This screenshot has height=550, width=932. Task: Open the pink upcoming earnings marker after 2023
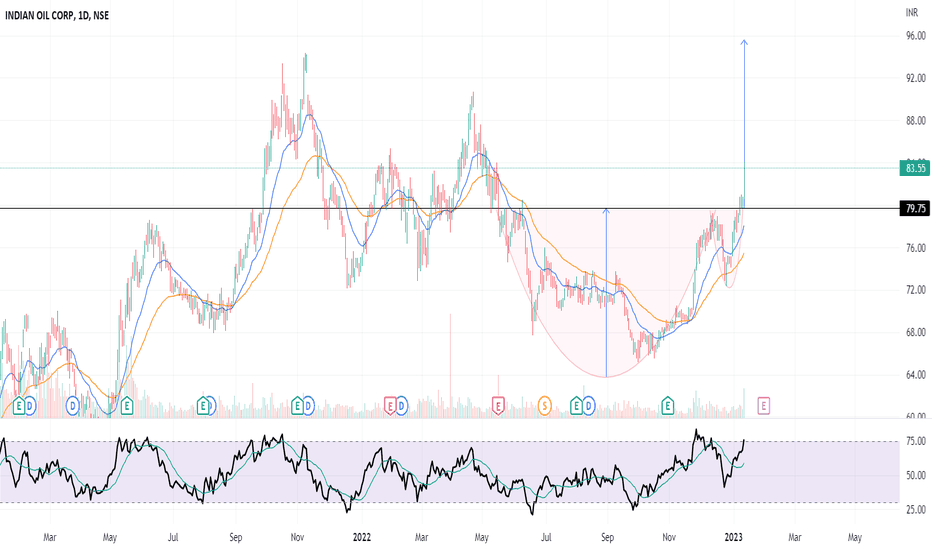[763, 406]
